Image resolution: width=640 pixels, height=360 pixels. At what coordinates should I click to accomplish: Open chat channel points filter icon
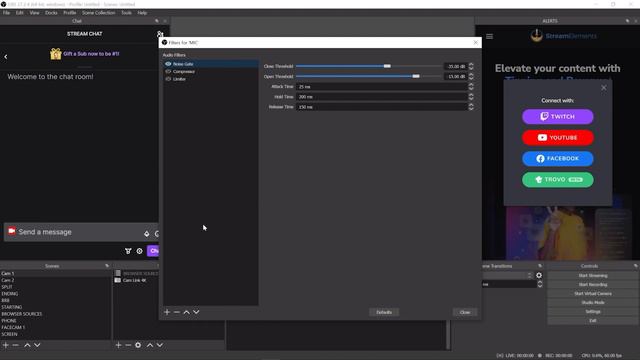pyautogui.click(x=128, y=251)
